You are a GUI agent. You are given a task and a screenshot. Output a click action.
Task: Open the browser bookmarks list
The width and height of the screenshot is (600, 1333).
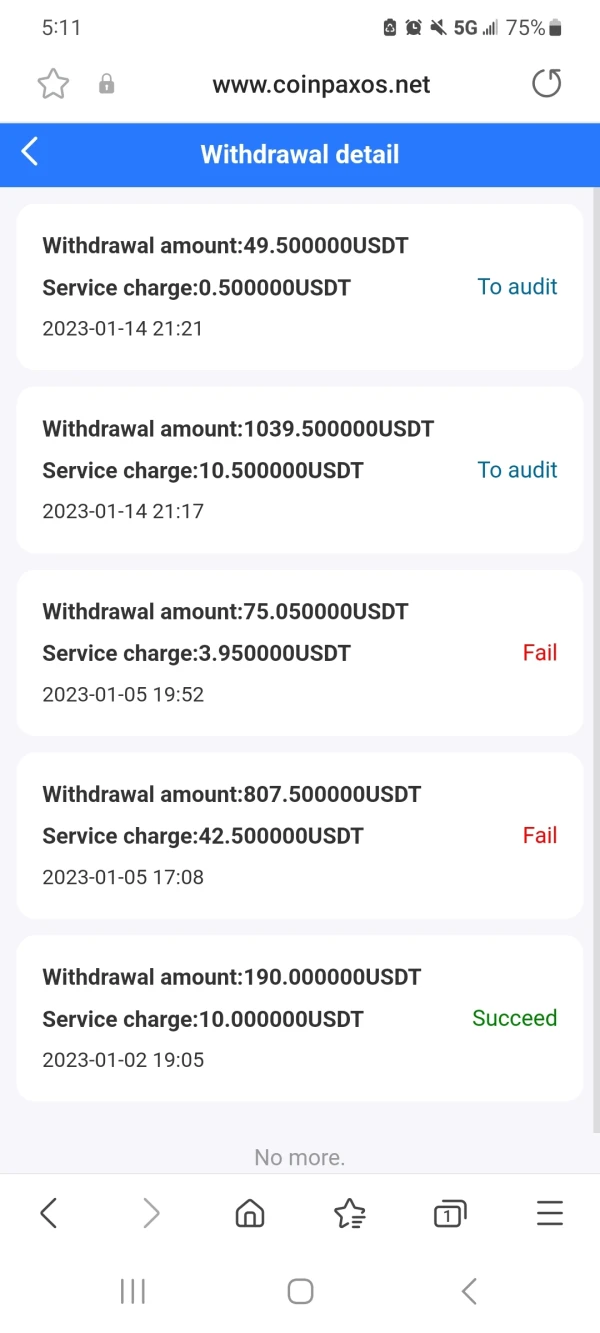click(349, 1214)
